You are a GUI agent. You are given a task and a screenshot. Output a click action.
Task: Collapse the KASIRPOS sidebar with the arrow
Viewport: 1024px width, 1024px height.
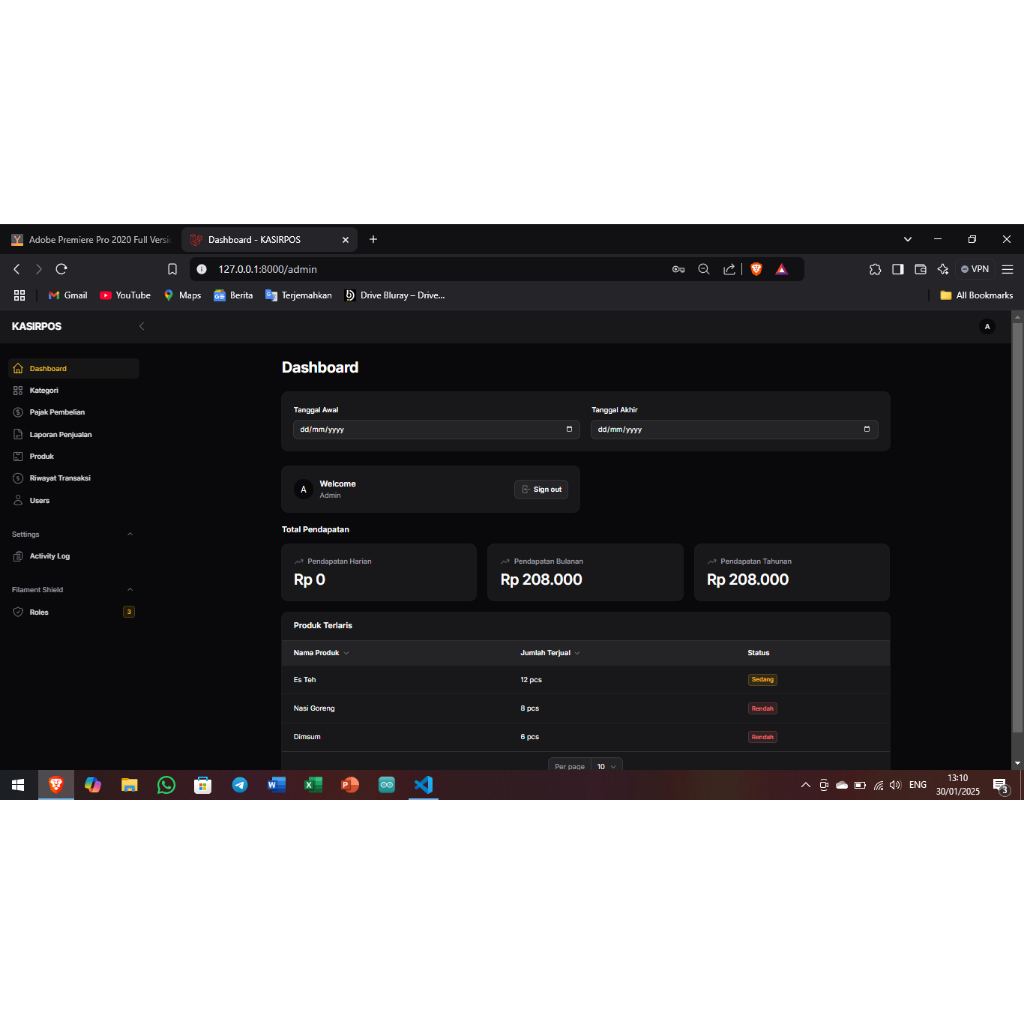tap(141, 326)
